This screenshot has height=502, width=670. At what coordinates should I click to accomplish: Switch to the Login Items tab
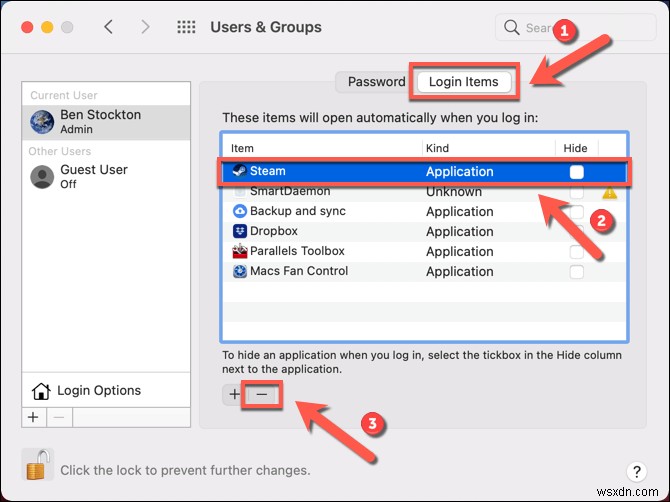click(464, 82)
